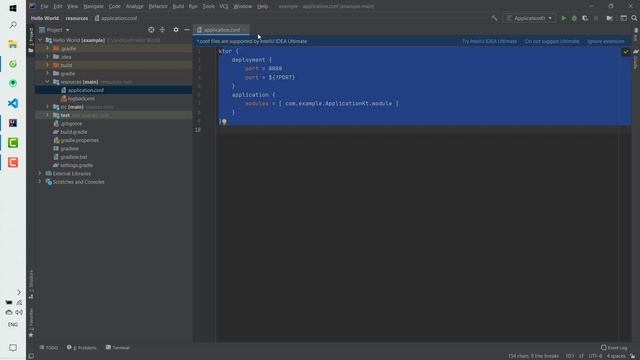640x360 pixels.
Task: Expand the .idea folder
Action: click(x=47, y=57)
